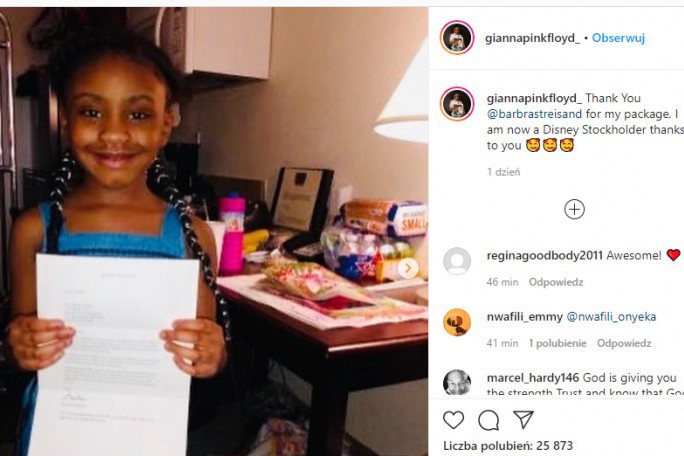Reply to nwafili_emmy's comment with Odpowiedz
This screenshot has height=456, width=684.
pyautogui.click(x=624, y=343)
